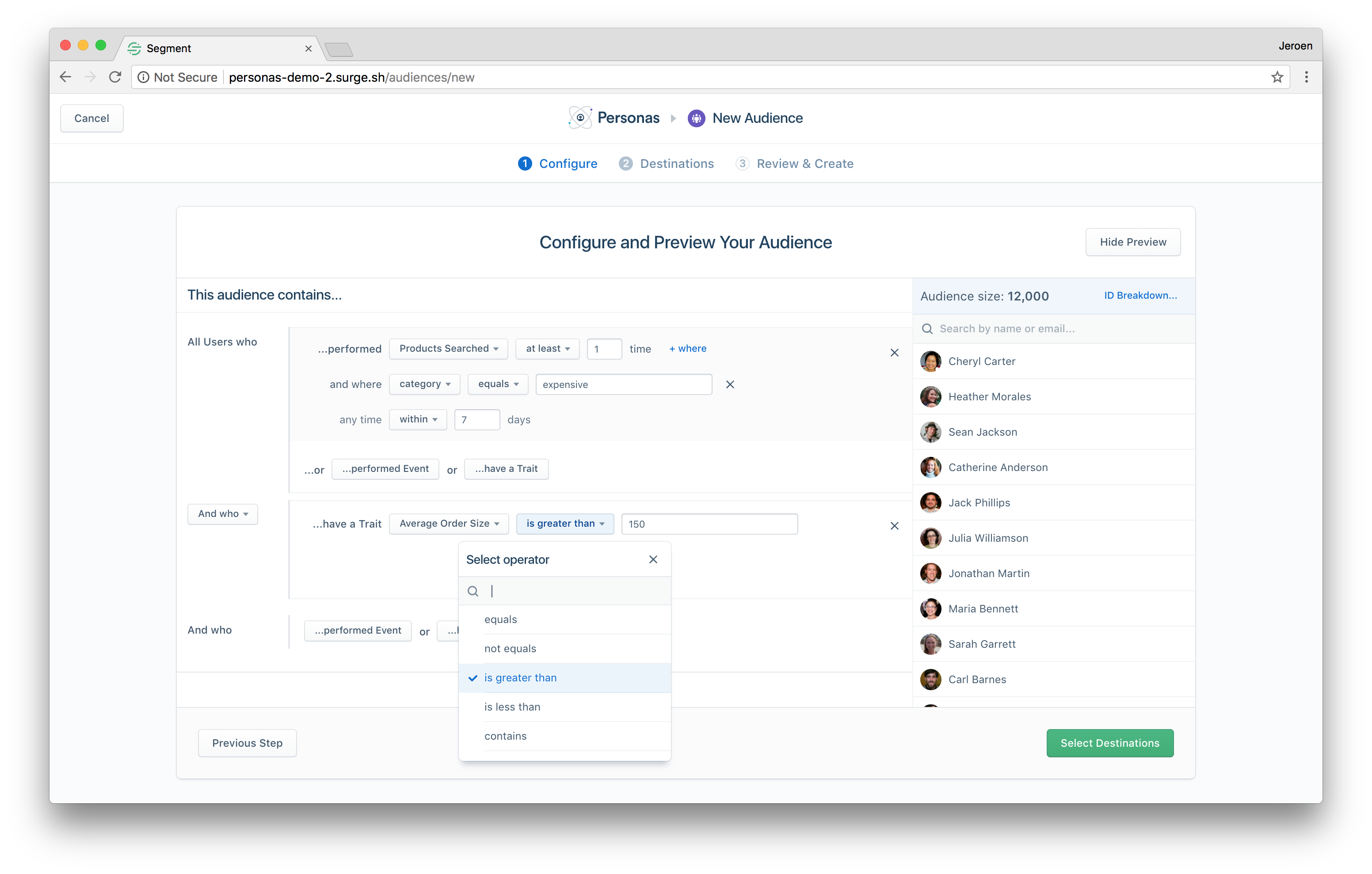The height and width of the screenshot is (874, 1372).
Task: Close the Select operator popup
Action: click(653, 559)
